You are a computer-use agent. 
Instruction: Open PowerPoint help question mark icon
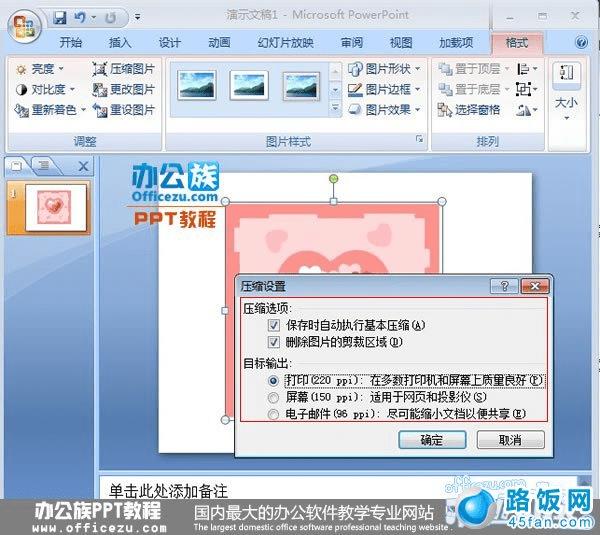(581, 42)
